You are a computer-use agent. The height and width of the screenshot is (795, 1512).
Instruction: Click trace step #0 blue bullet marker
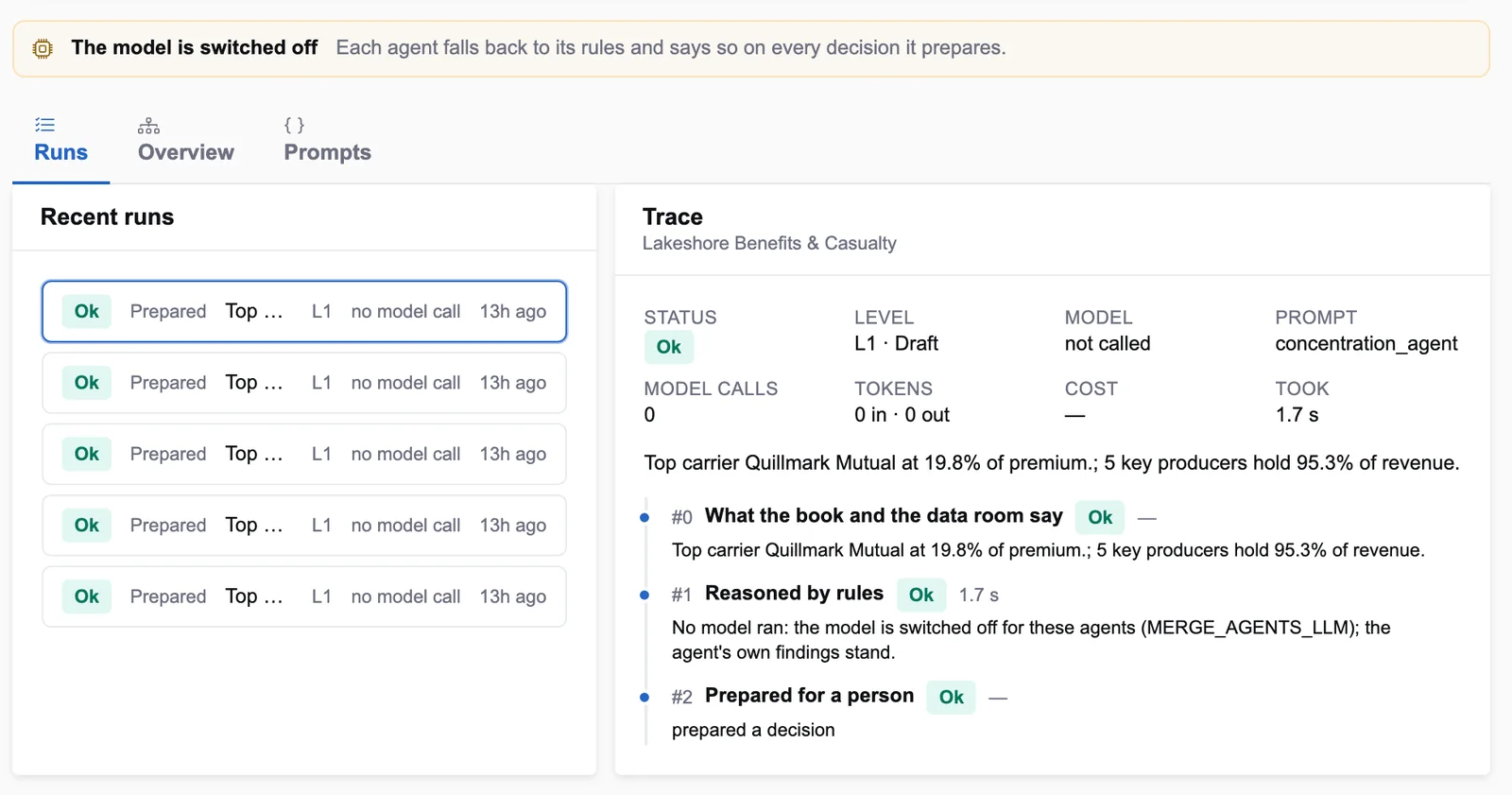pyautogui.click(x=644, y=518)
